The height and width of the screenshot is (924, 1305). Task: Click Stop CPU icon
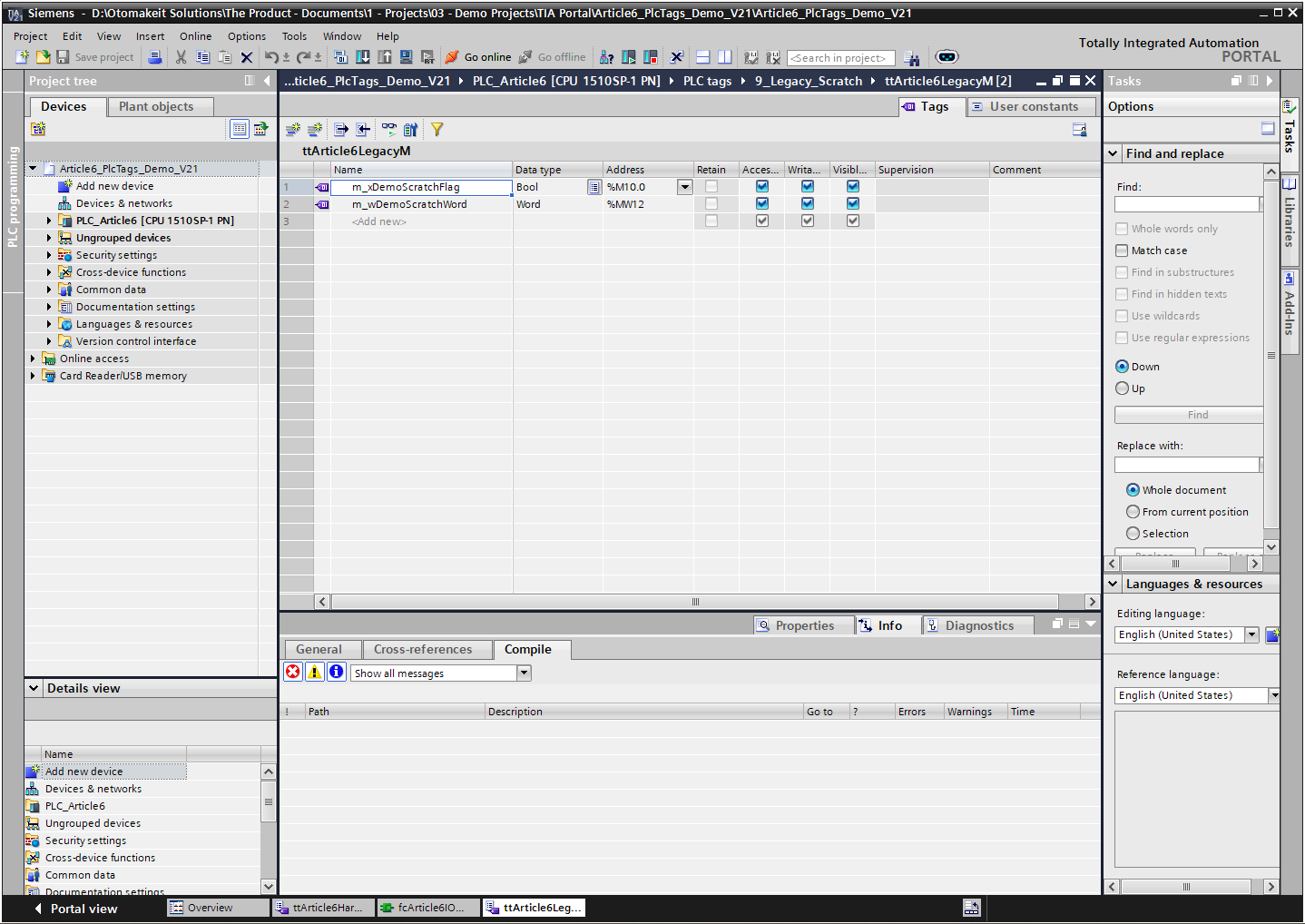pyautogui.click(x=651, y=57)
